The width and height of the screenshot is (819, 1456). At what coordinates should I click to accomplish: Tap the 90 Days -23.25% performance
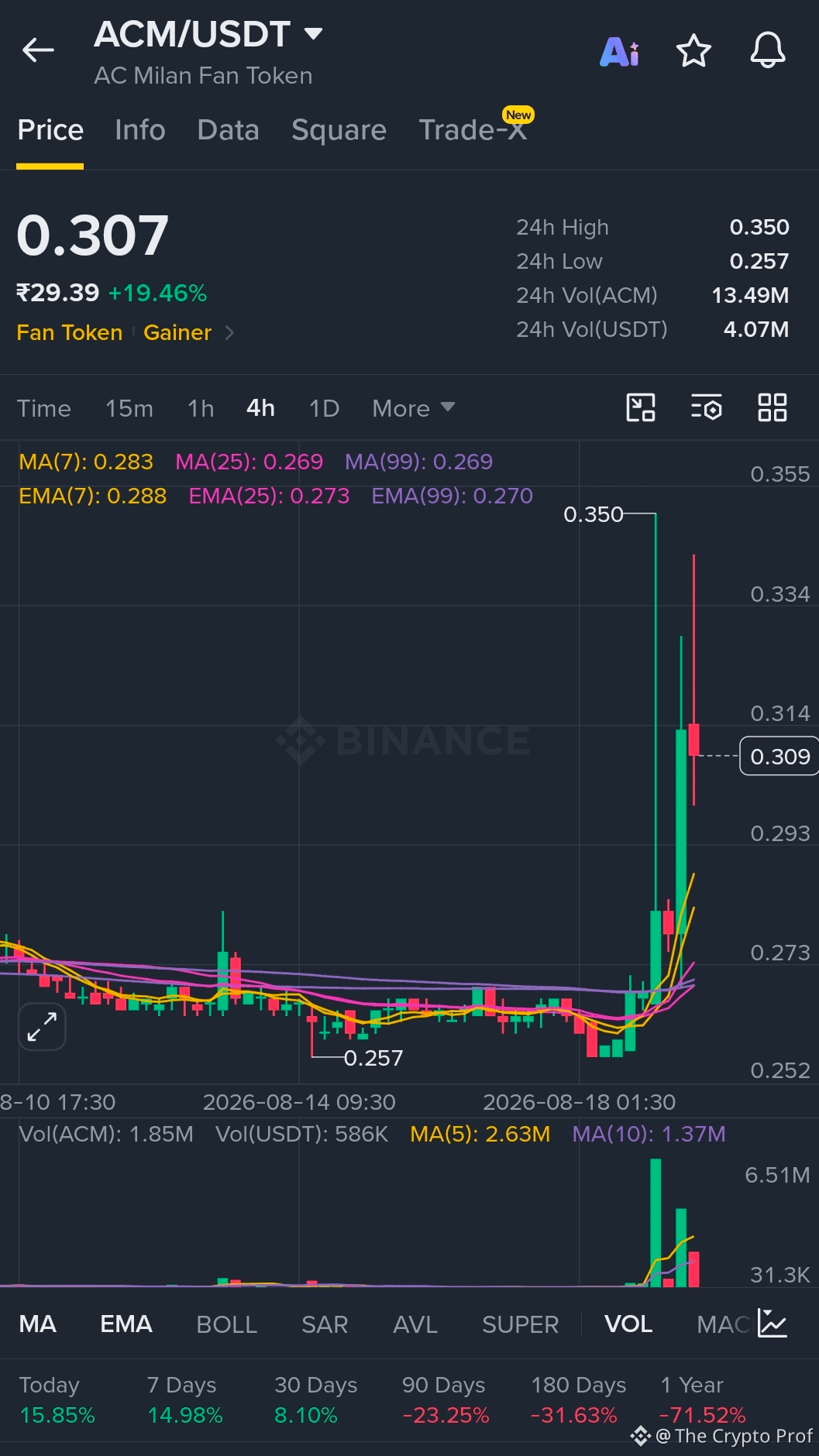pyautogui.click(x=446, y=1400)
